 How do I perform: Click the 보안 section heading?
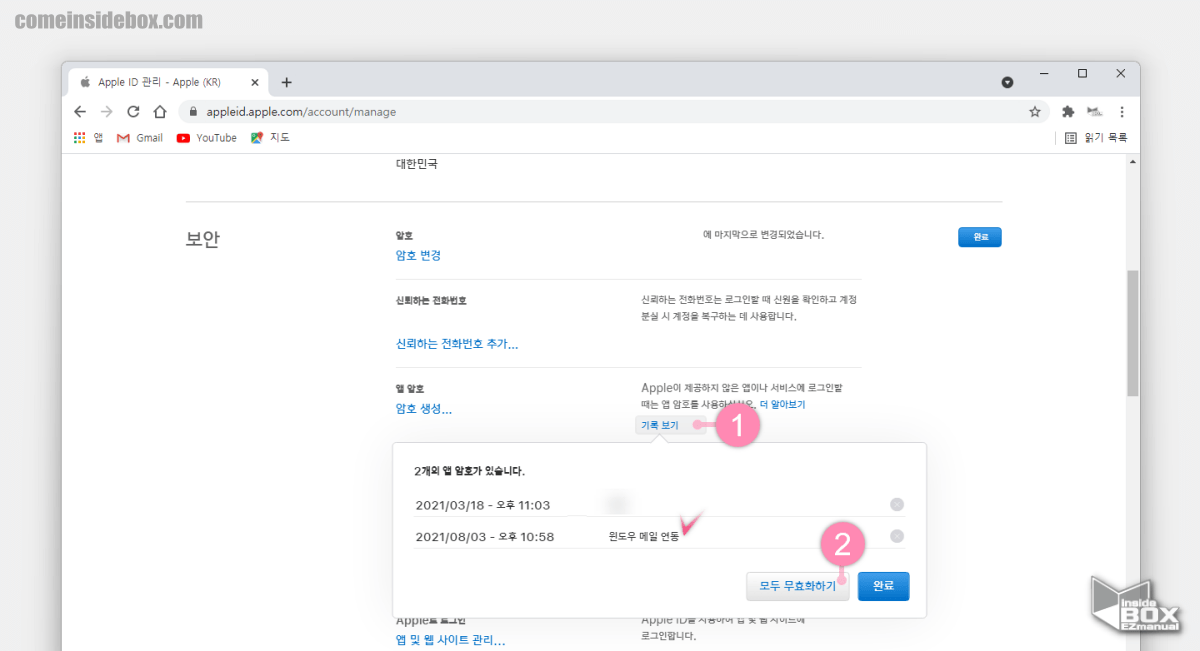click(x=202, y=239)
